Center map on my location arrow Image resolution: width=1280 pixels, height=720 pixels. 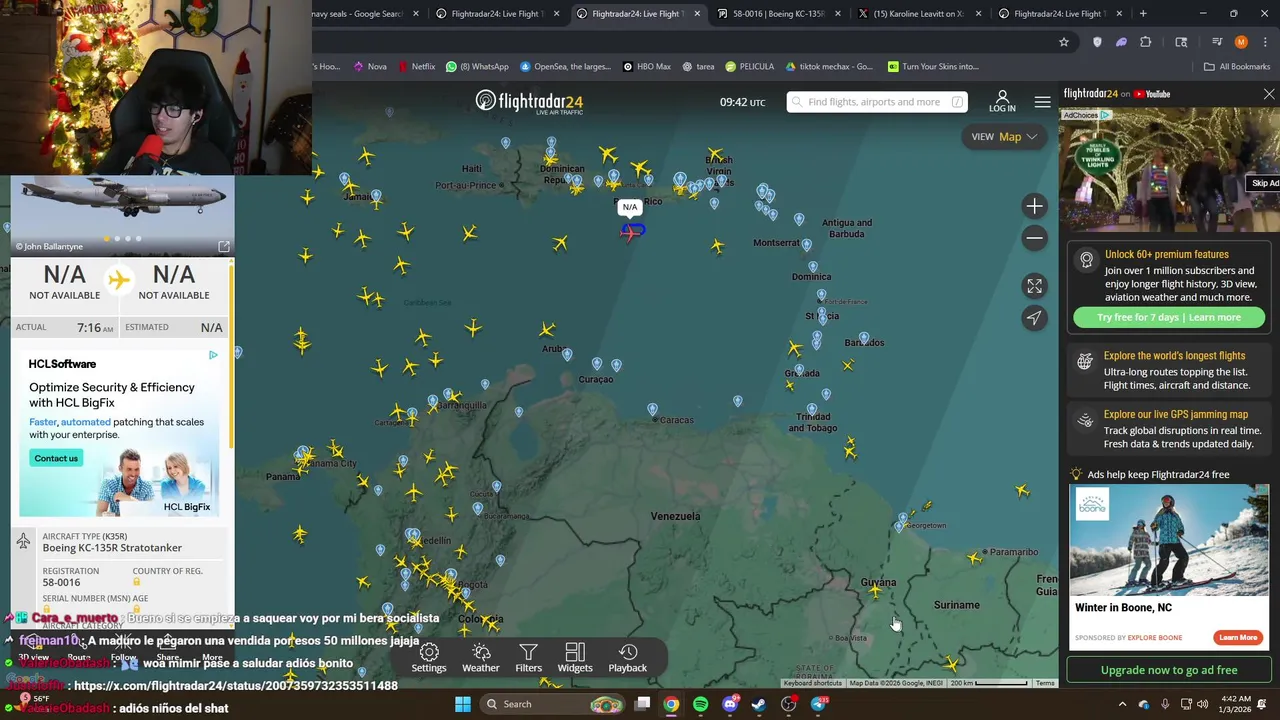[1034, 318]
